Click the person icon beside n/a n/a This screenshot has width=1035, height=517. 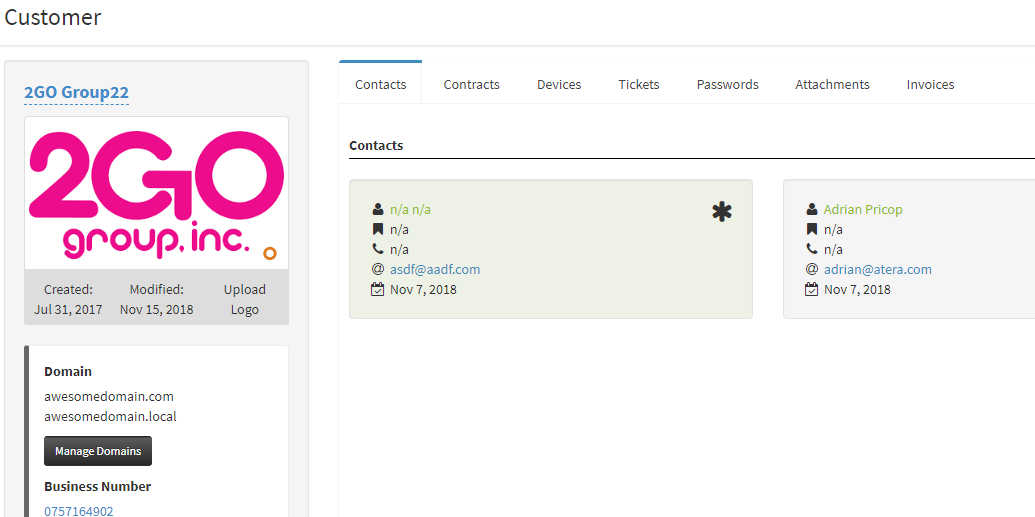pos(378,209)
